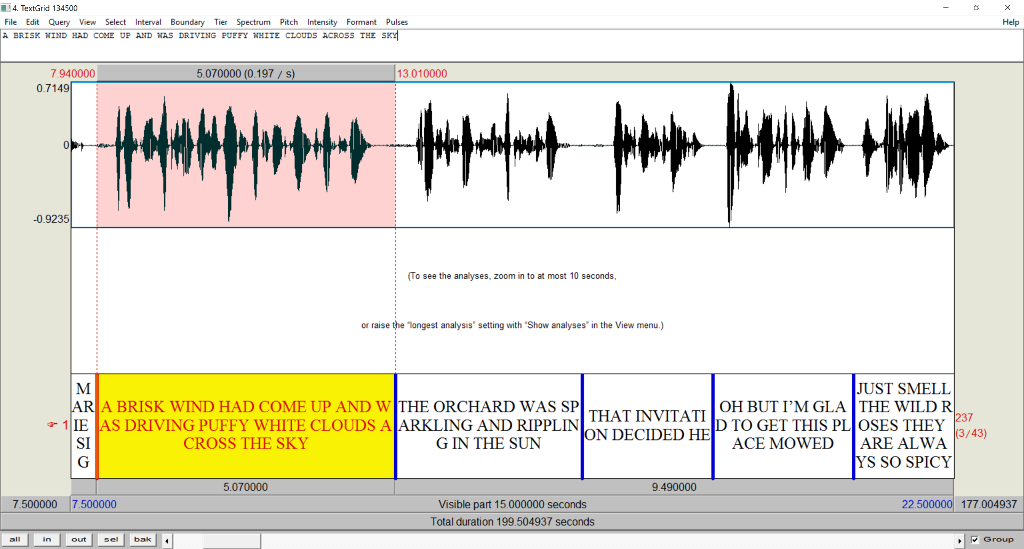Play the 5.070000 selection duration bar
This screenshot has width=1024, height=549.
(246, 487)
